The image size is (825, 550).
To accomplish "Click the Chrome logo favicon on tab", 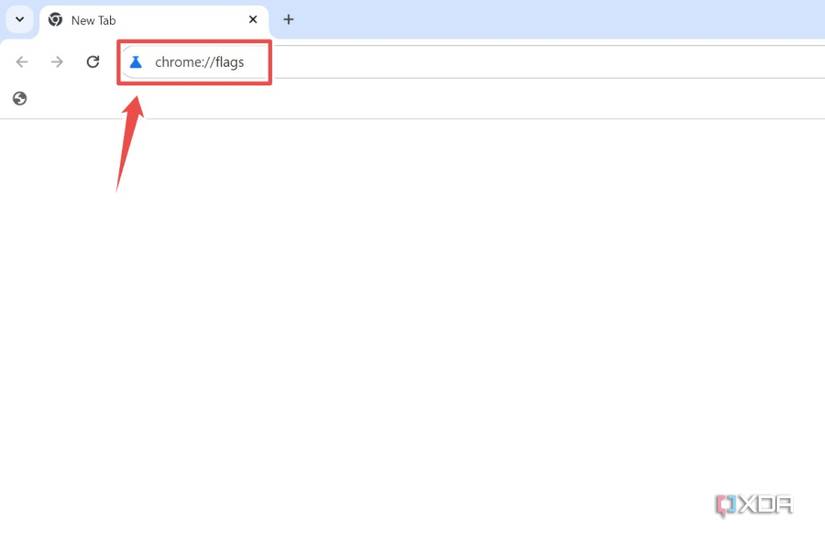I will (x=55, y=20).
